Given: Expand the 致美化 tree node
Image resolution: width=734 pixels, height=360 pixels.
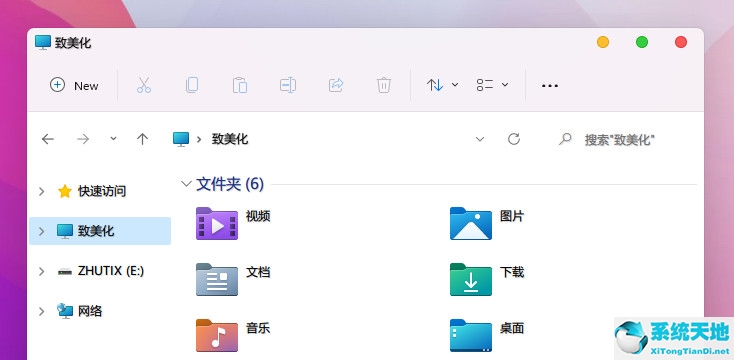Looking at the screenshot, I should (42, 231).
